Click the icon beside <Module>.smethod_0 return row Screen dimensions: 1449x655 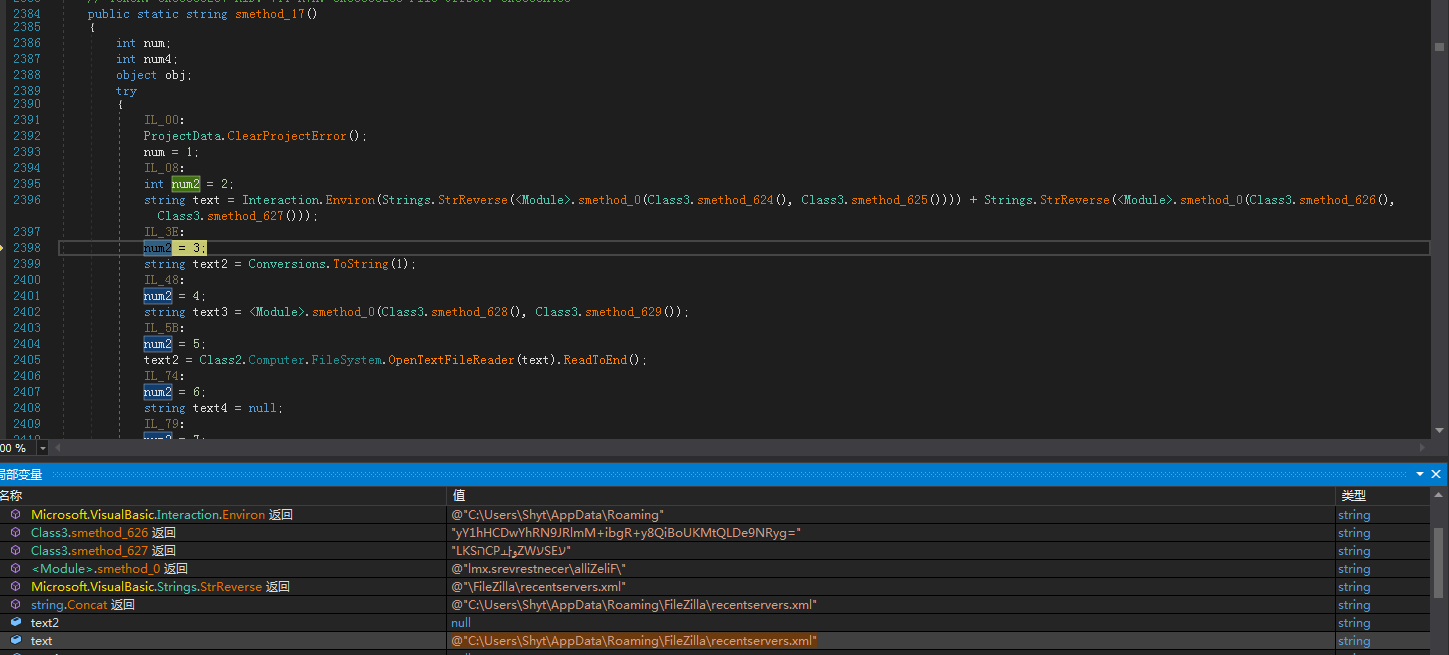point(15,569)
